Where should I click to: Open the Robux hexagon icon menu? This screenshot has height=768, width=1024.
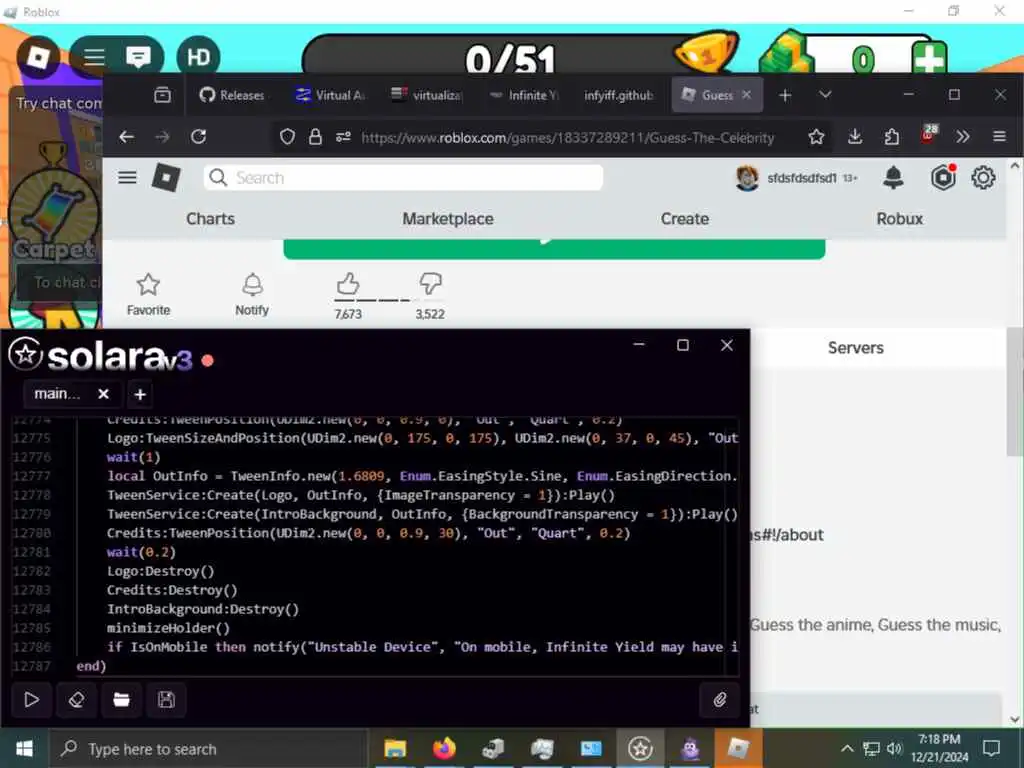click(x=943, y=178)
